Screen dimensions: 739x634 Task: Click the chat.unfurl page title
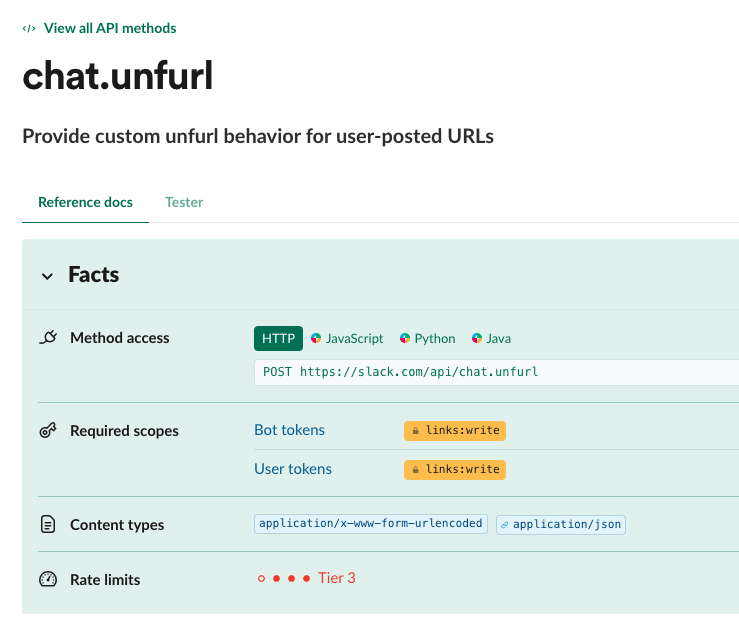[118, 76]
